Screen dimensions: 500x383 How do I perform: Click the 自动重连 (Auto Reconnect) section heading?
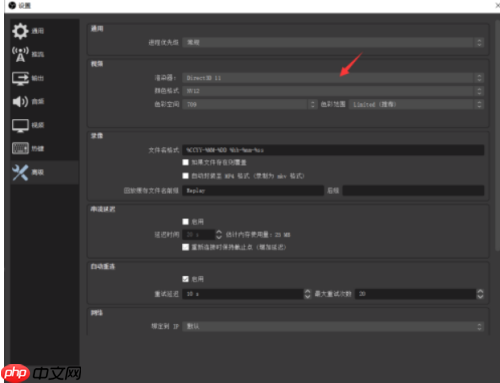(x=103, y=267)
